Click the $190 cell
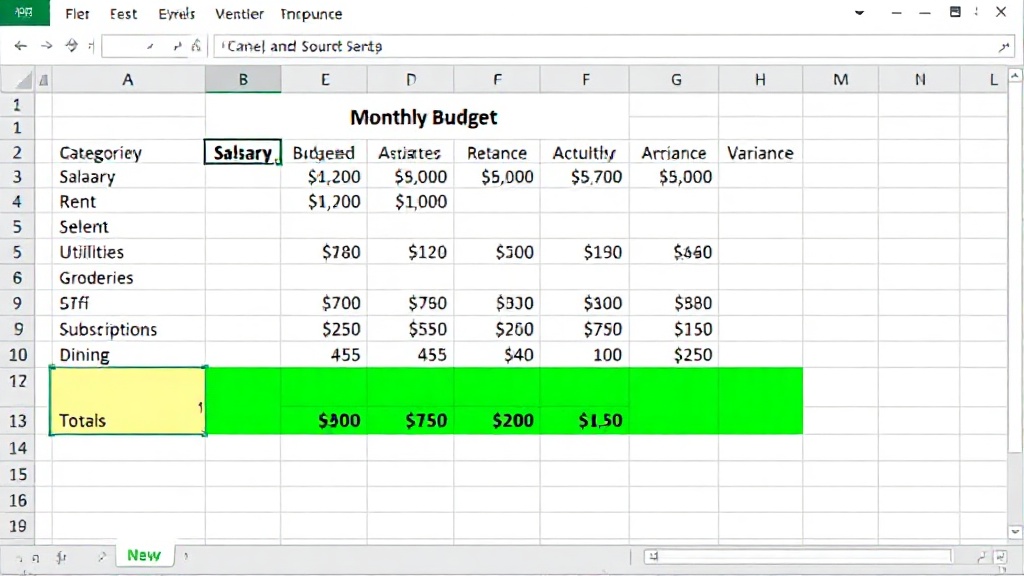Viewport: 1024px width, 576px height. 584,252
